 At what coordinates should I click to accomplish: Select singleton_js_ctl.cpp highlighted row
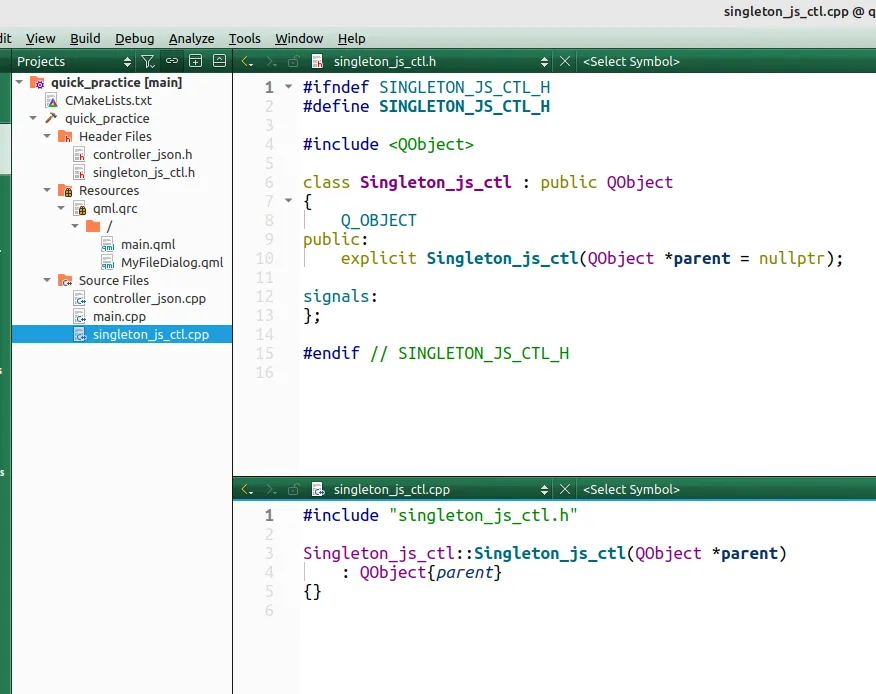(x=122, y=334)
